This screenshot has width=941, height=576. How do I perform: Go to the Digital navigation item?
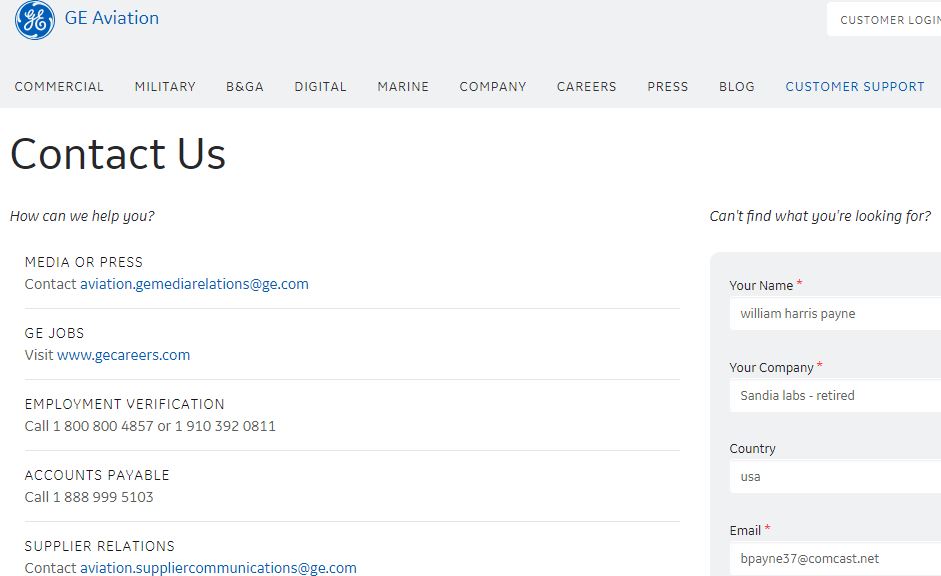click(x=320, y=87)
